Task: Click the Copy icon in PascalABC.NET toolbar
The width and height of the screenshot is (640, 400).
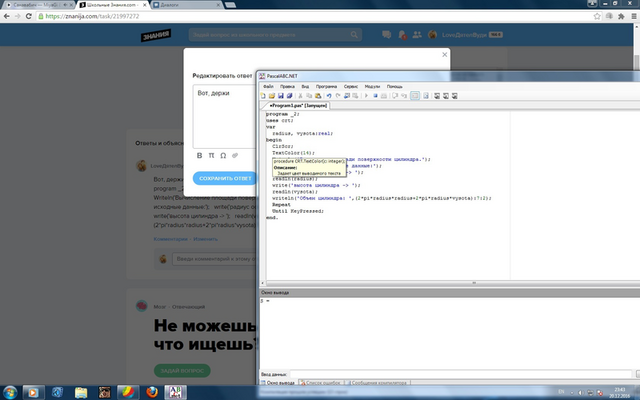Action: click(x=309, y=96)
